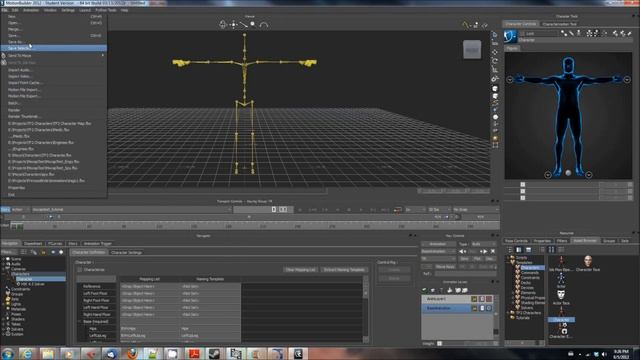The image size is (640, 360).
Task: Expand the TF2 Characters folder
Action: tap(508, 313)
